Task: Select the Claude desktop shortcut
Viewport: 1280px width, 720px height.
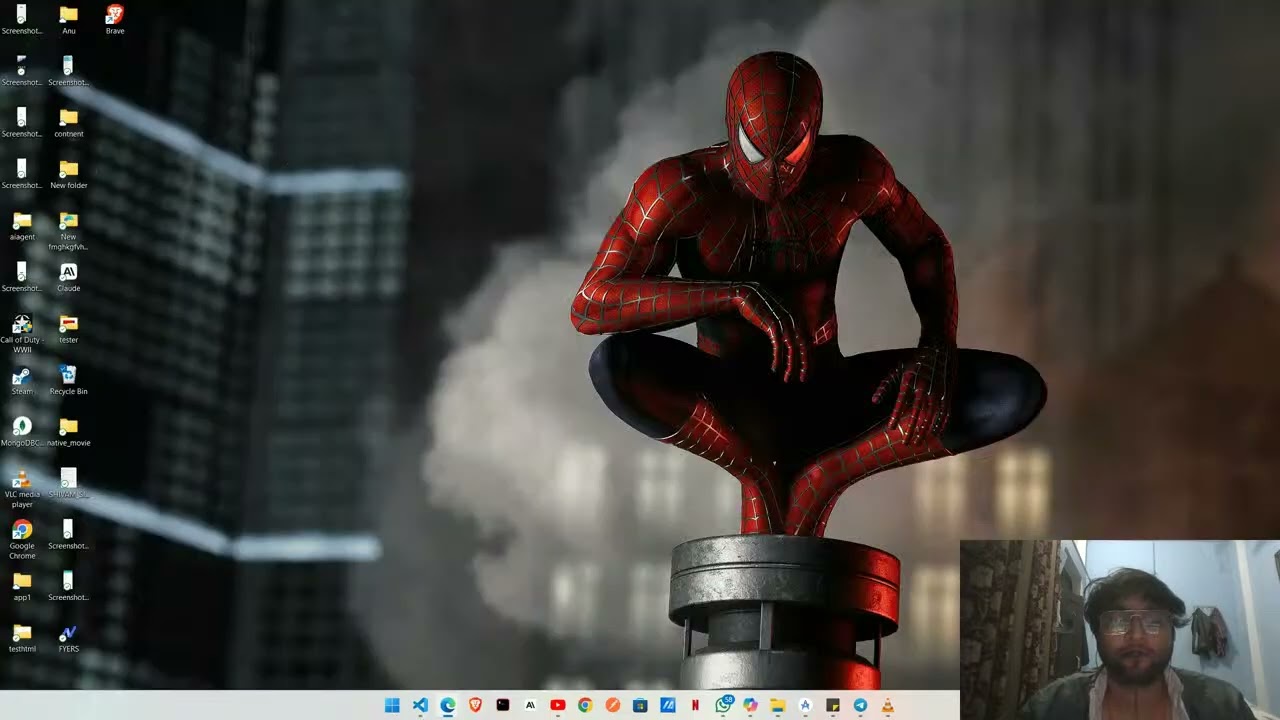Action: coord(68,277)
